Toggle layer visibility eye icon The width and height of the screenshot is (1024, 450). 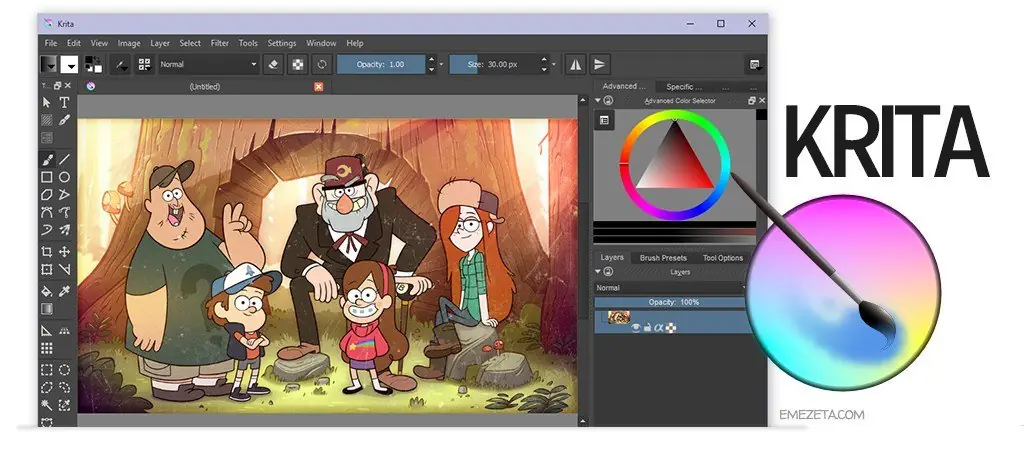[634, 327]
